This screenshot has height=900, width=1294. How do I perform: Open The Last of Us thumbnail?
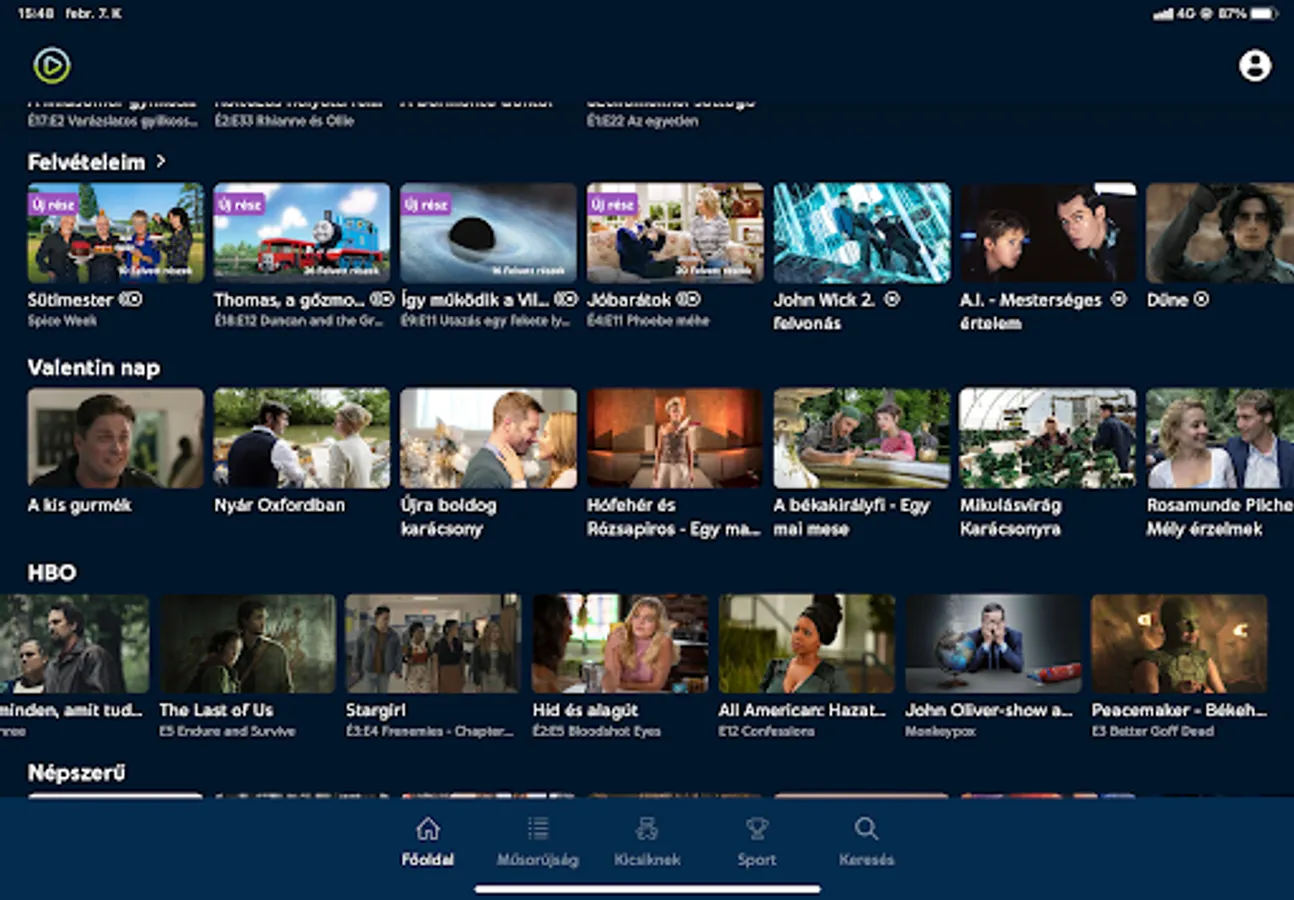coord(248,644)
